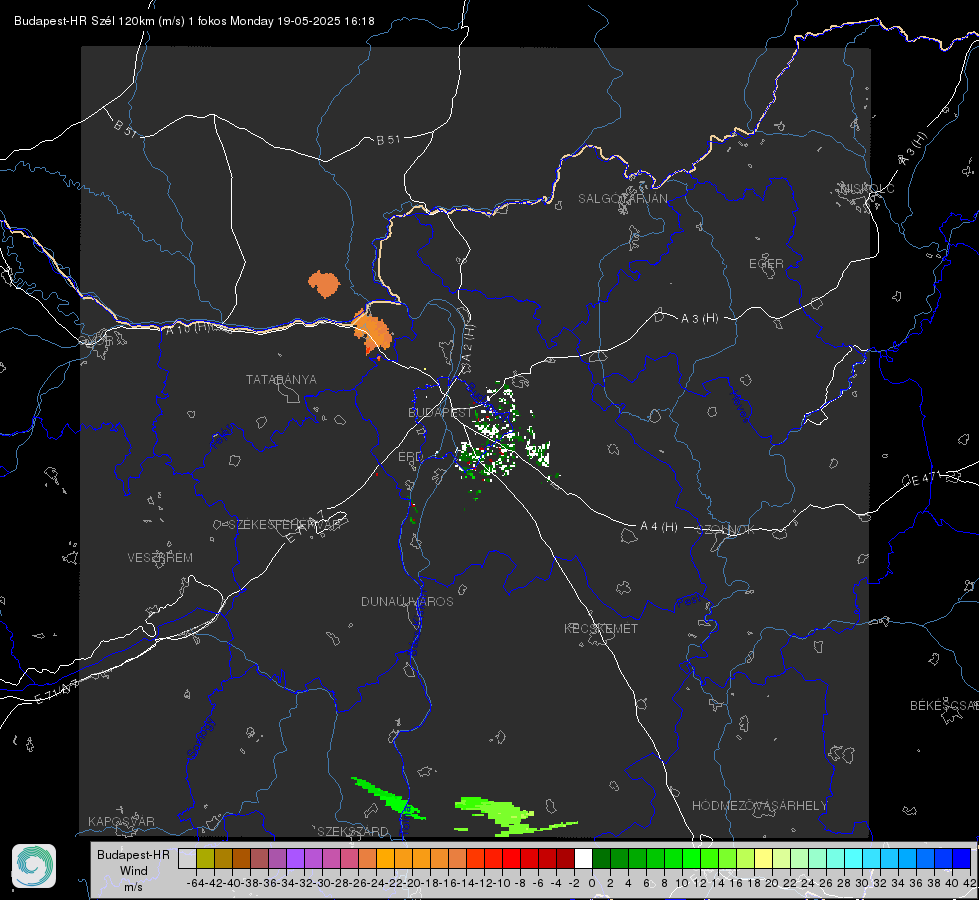Click the light green echo above SZEKSZARD label

(x=387, y=797)
